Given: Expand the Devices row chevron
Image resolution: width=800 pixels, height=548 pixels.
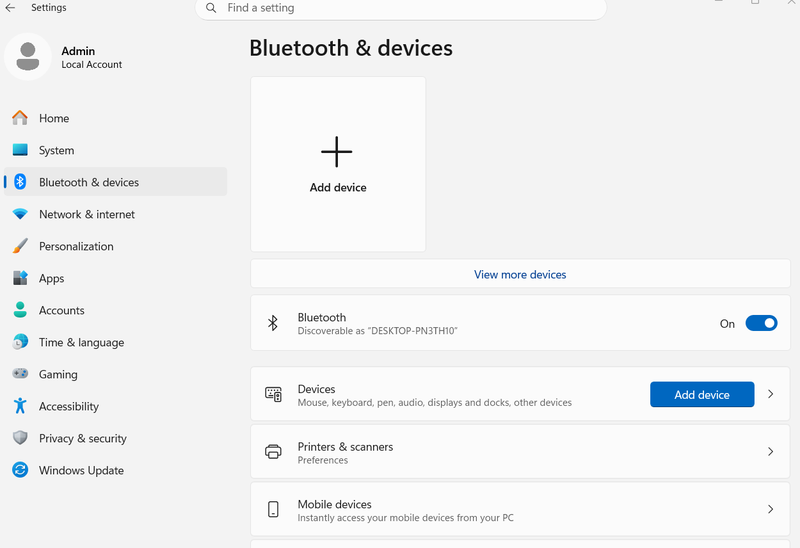Looking at the screenshot, I should [770, 394].
